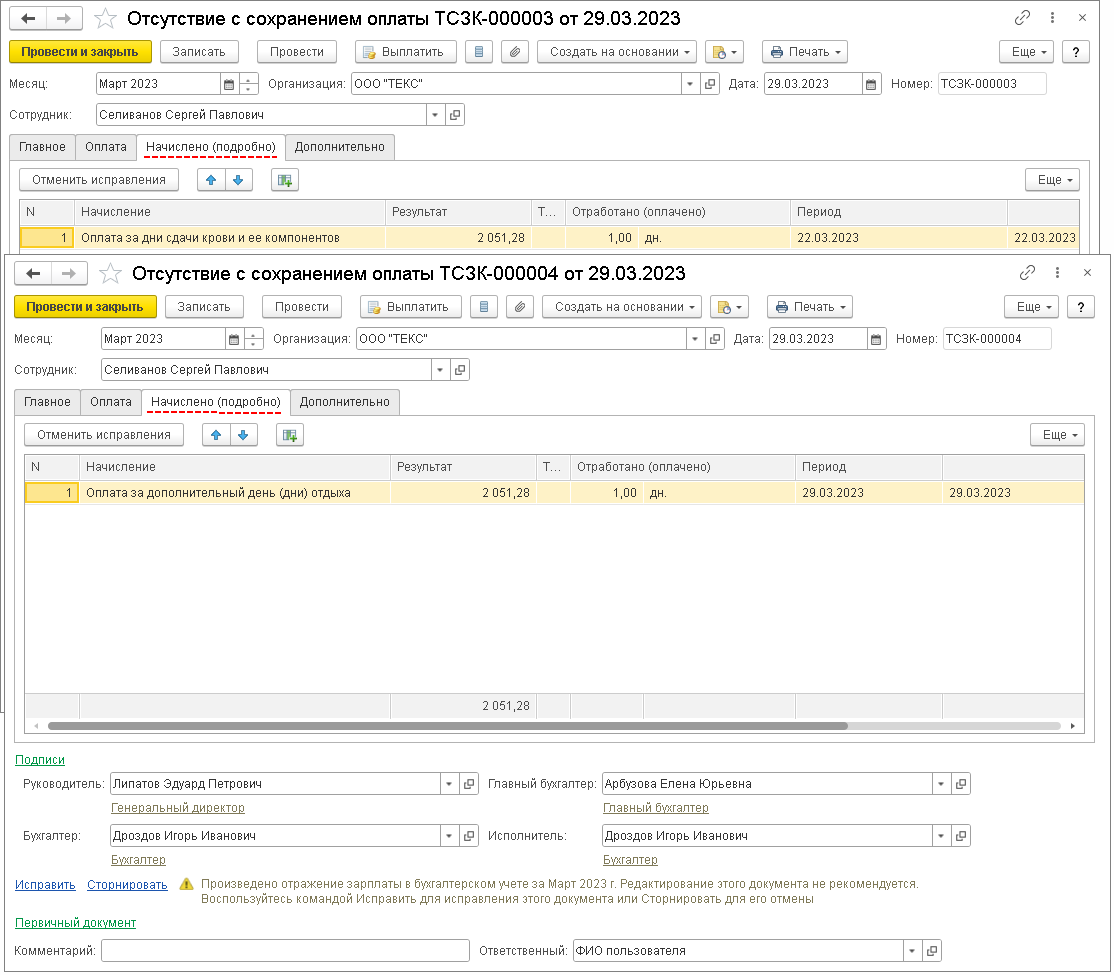Viewport: 1114px width, 975px height.
Task: Follow the Сторнировать link
Action: pos(127,885)
